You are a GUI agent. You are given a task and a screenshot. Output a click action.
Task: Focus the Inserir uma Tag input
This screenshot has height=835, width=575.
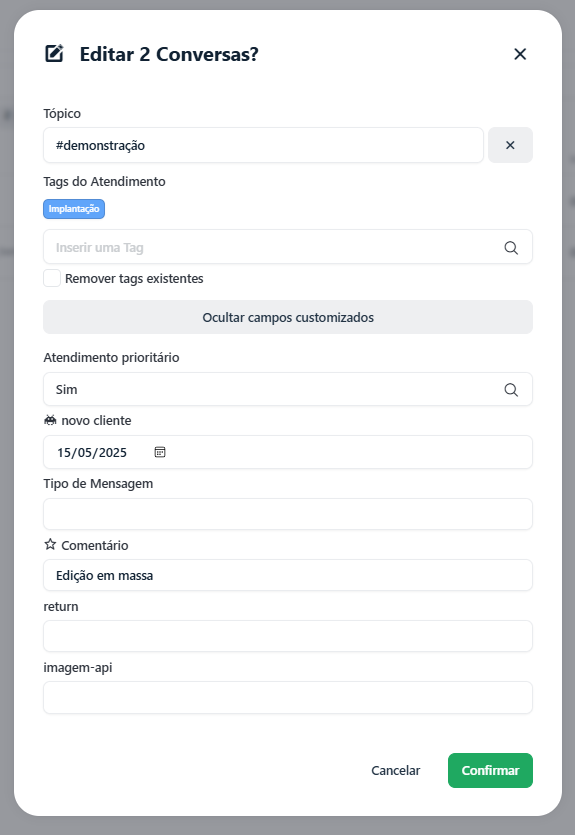[272, 247]
